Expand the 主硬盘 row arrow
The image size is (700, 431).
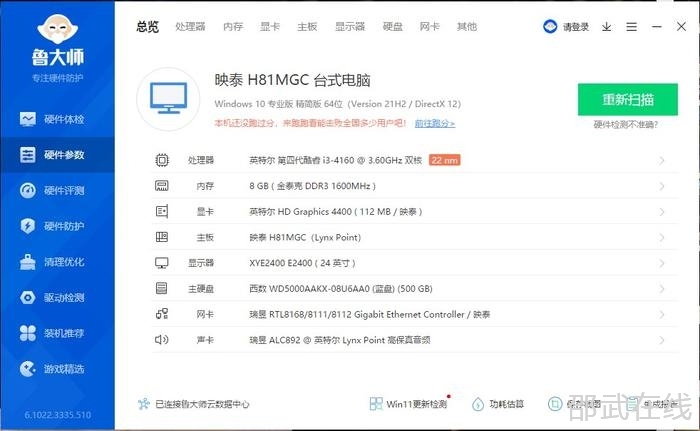pyautogui.click(x=661, y=289)
